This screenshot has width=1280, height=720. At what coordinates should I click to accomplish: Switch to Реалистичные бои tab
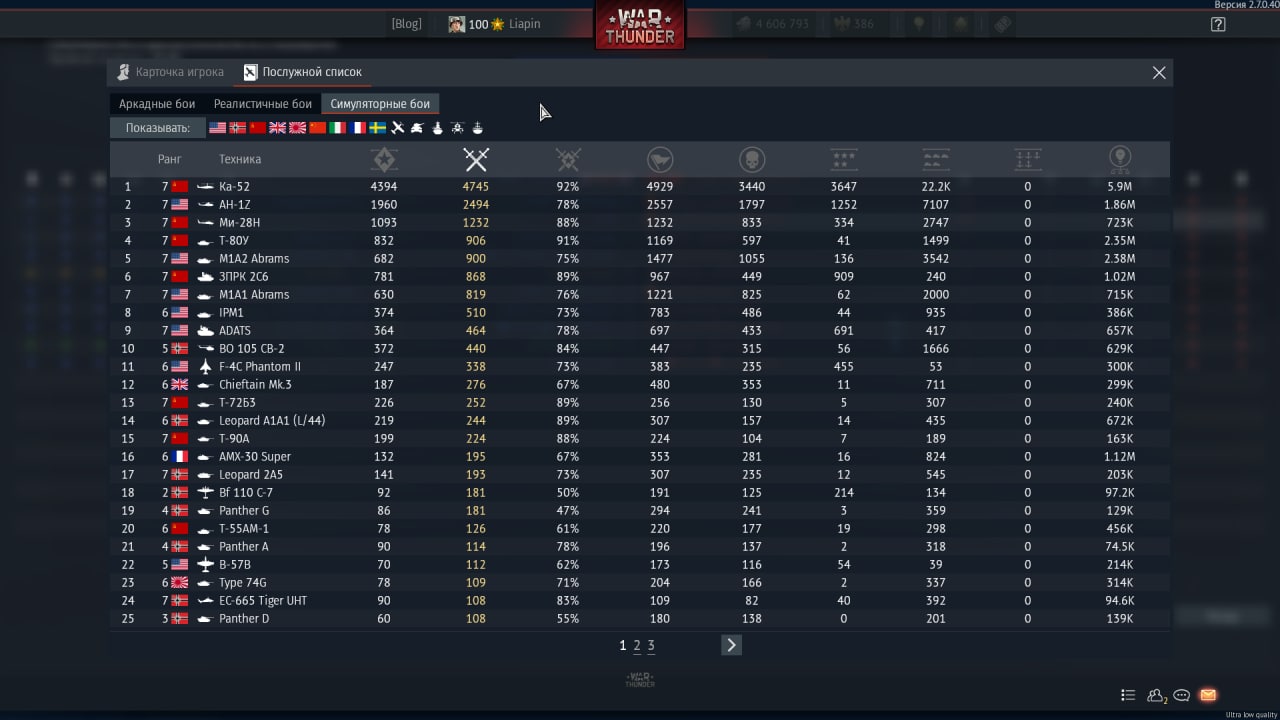(x=263, y=104)
